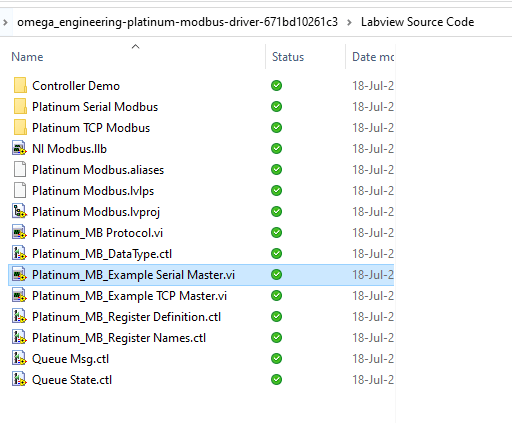Select the Controller Demo folder name
Screen dimensions: 512x423
76,86
